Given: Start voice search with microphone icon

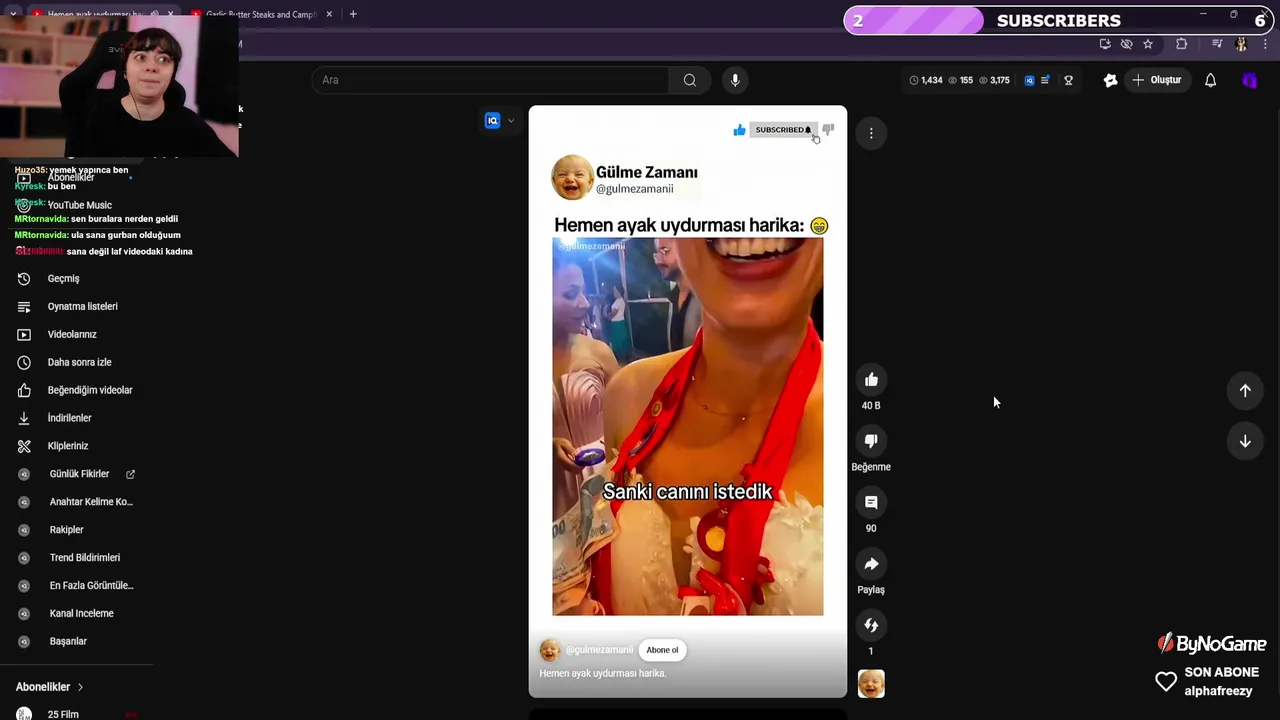Looking at the screenshot, I should pyautogui.click(x=735, y=80).
